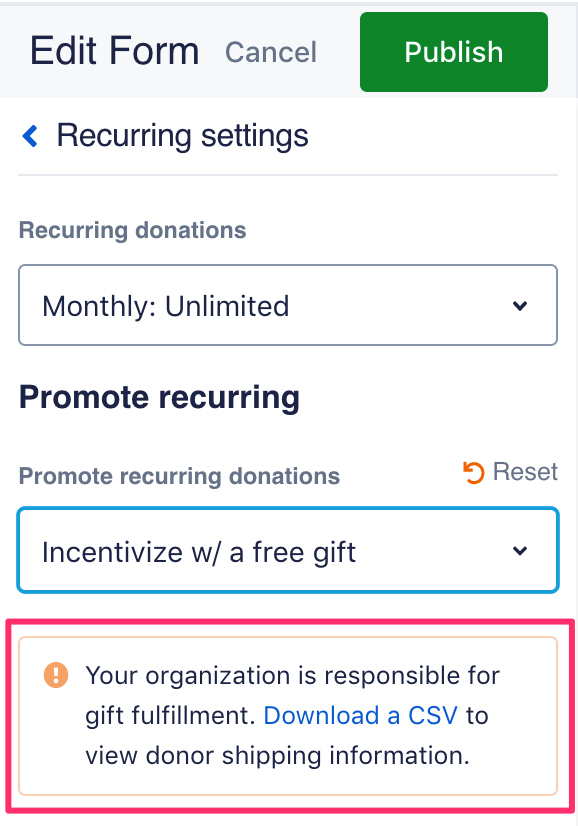Screen dimensions: 578x826
Task: Click the view donor shipping information text
Action: tap(277, 756)
